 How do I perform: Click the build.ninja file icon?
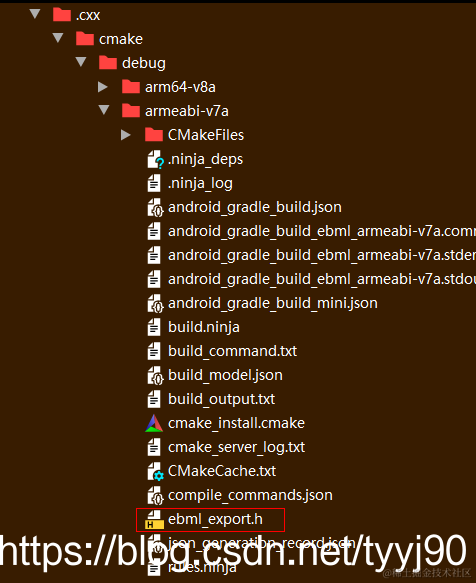(154, 327)
